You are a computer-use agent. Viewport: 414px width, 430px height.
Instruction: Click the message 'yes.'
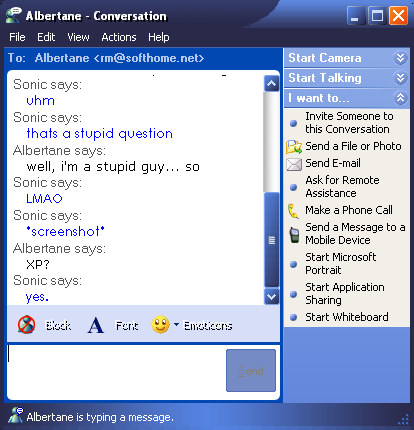37,297
